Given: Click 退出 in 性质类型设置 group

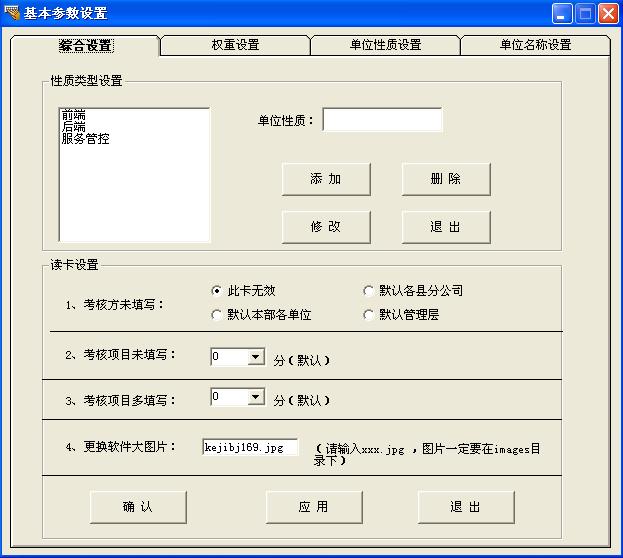Looking at the screenshot, I should pyautogui.click(x=446, y=227).
